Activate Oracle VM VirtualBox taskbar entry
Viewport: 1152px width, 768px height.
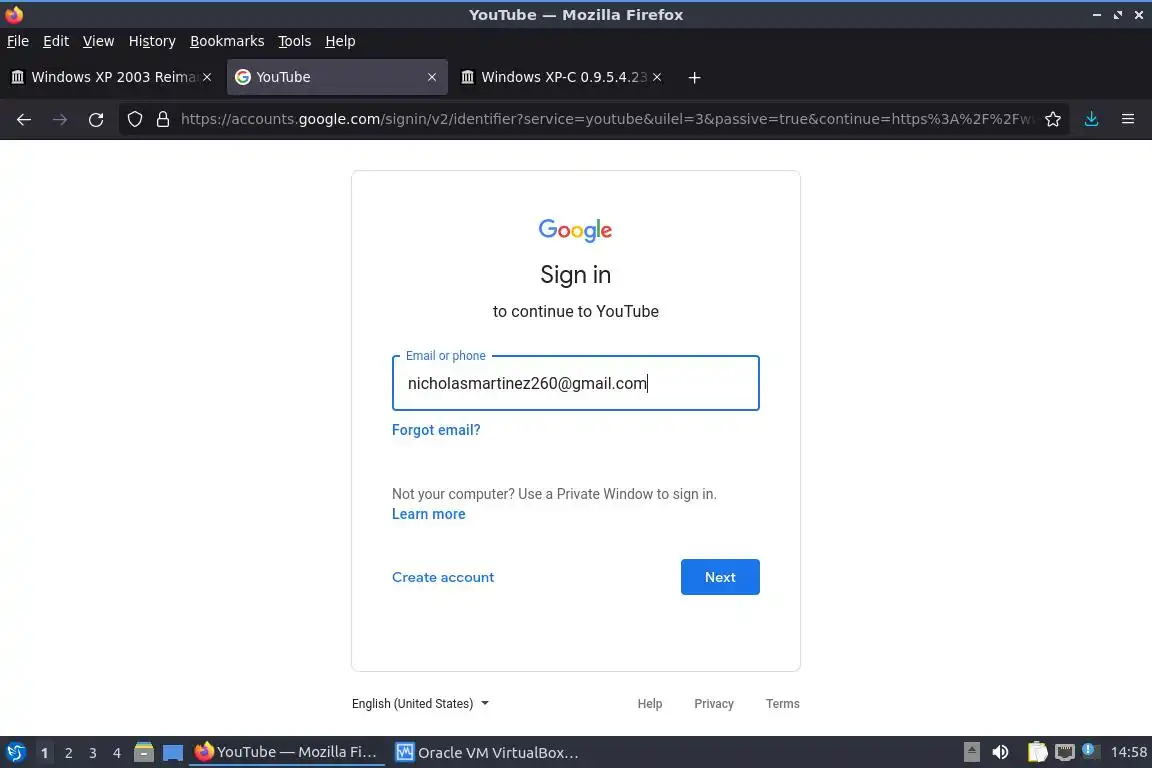[x=488, y=752]
